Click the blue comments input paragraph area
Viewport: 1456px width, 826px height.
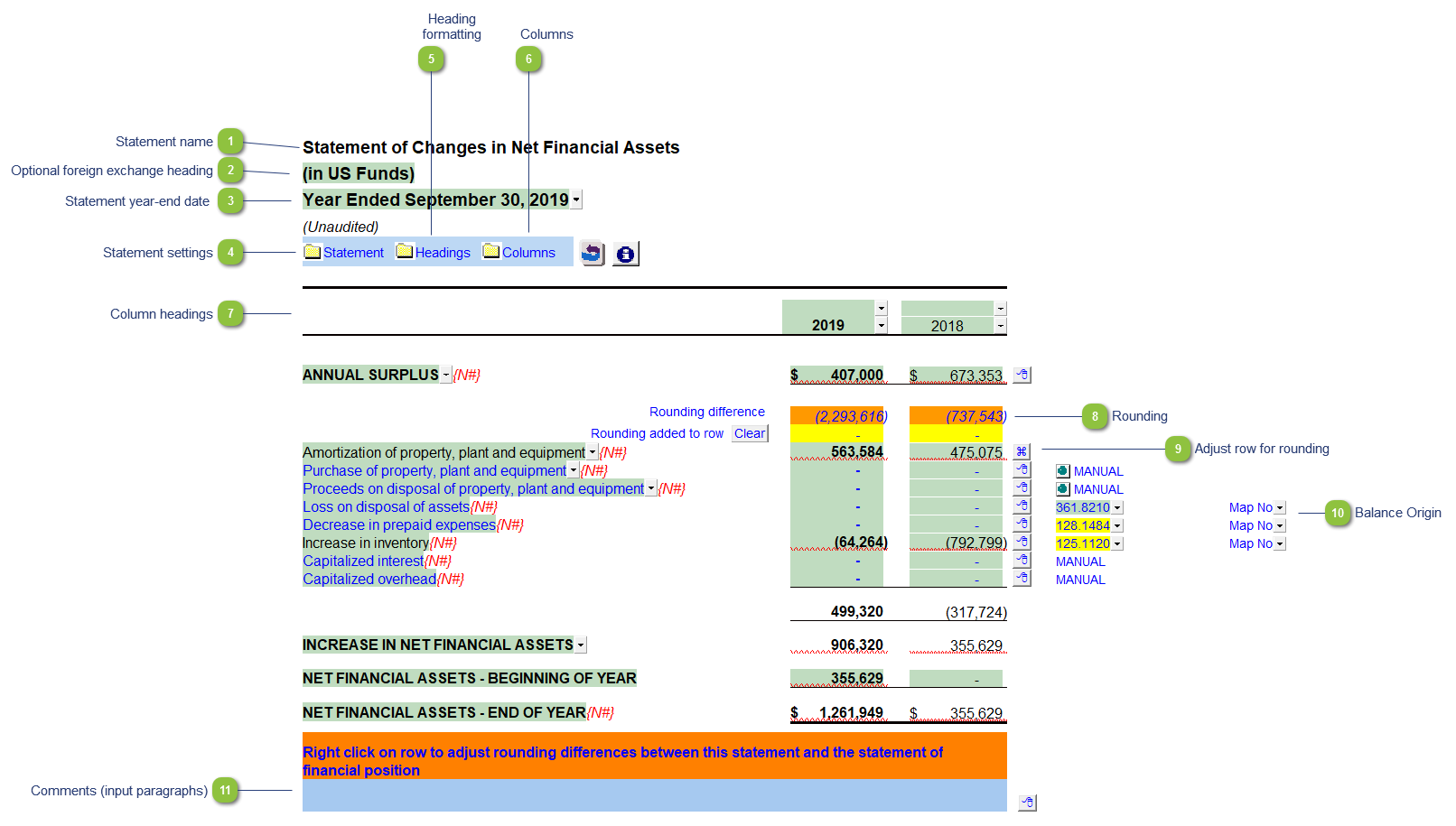(654, 795)
